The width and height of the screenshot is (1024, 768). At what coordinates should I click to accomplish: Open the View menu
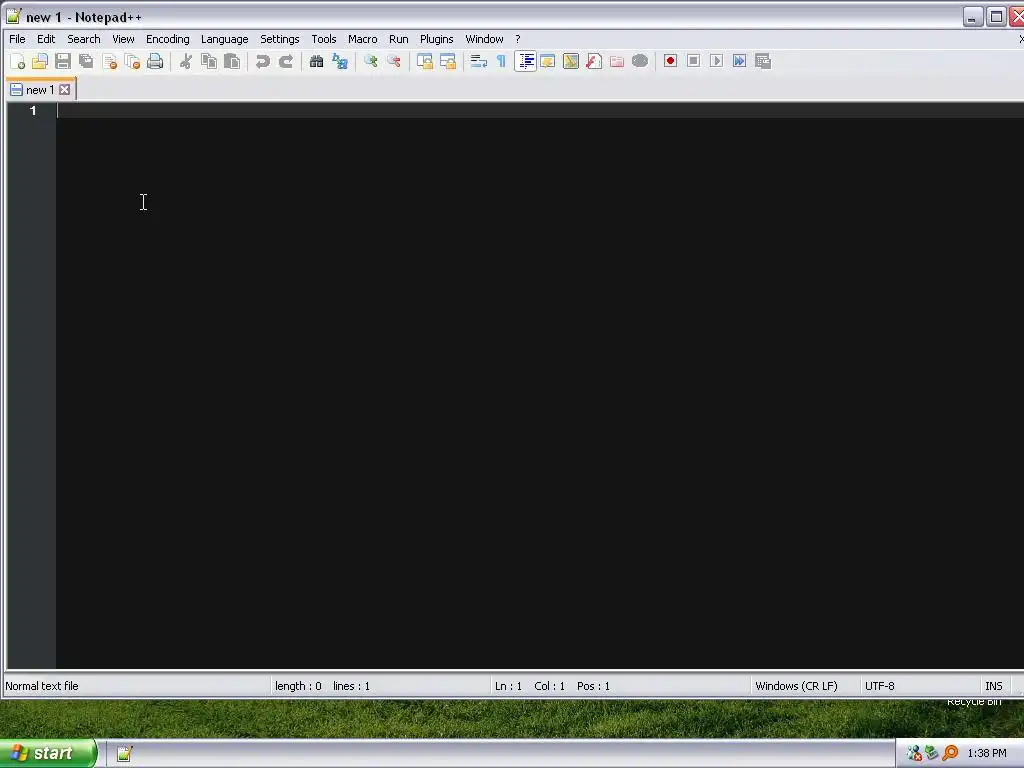(x=123, y=39)
